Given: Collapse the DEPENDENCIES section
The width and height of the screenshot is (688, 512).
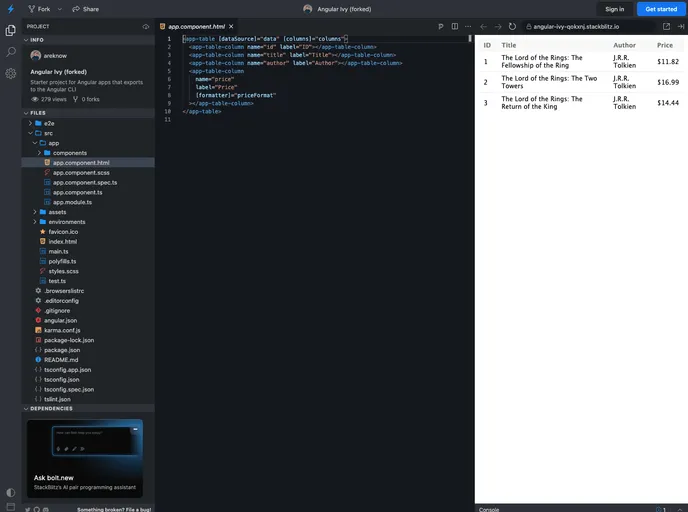Looking at the screenshot, I should click(x=50, y=408).
